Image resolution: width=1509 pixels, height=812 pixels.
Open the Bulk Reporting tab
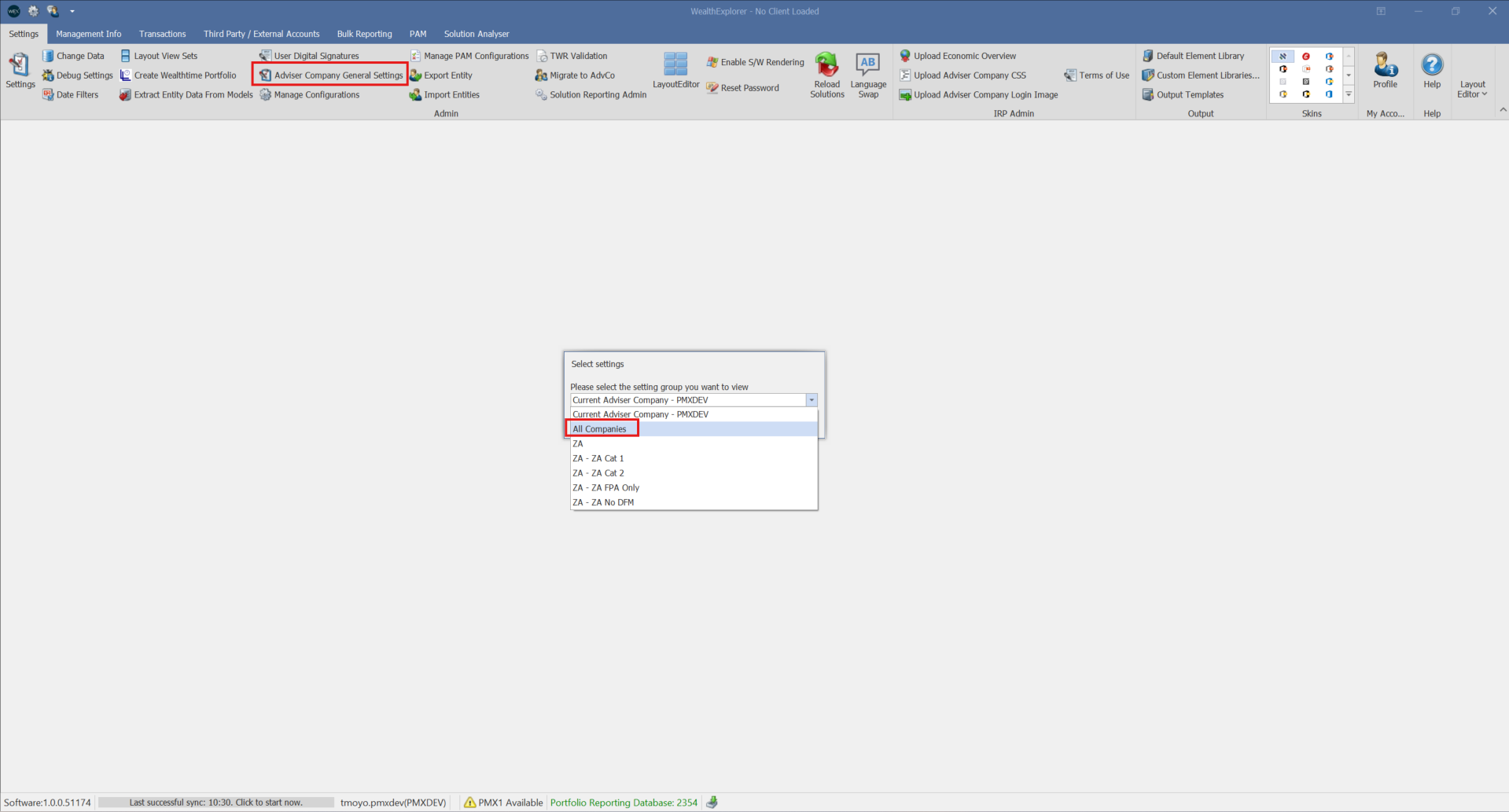(x=364, y=34)
